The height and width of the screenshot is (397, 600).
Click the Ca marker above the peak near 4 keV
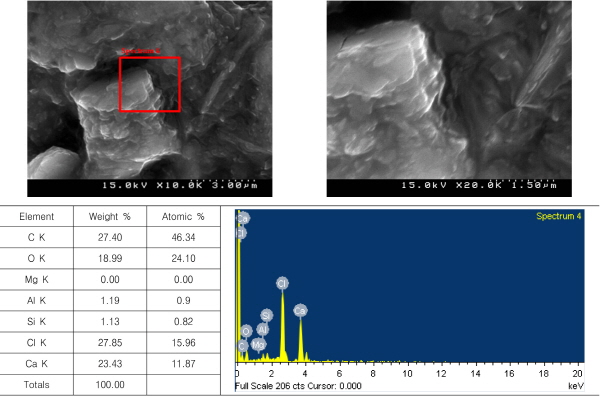(x=300, y=311)
